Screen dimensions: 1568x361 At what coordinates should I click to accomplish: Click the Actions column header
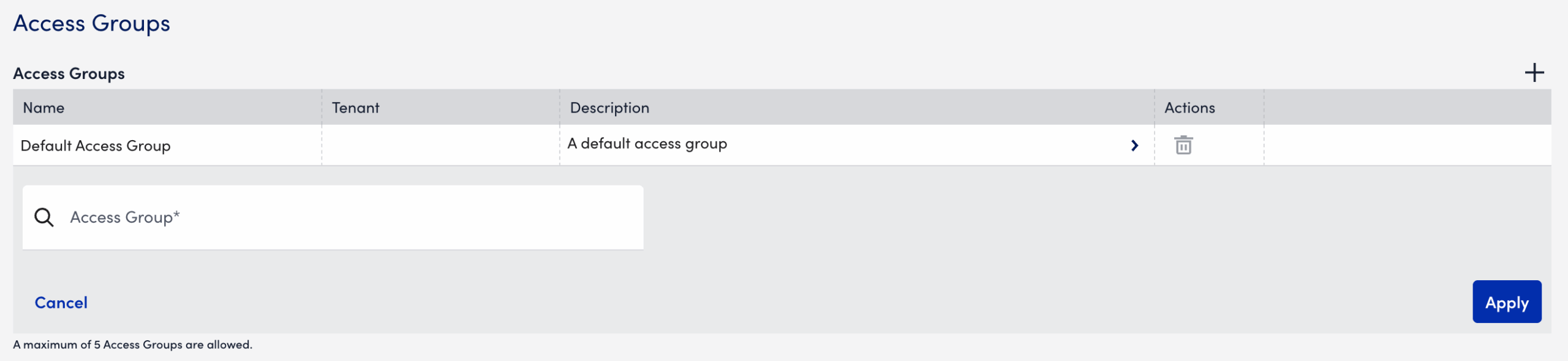coord(1189,108)
